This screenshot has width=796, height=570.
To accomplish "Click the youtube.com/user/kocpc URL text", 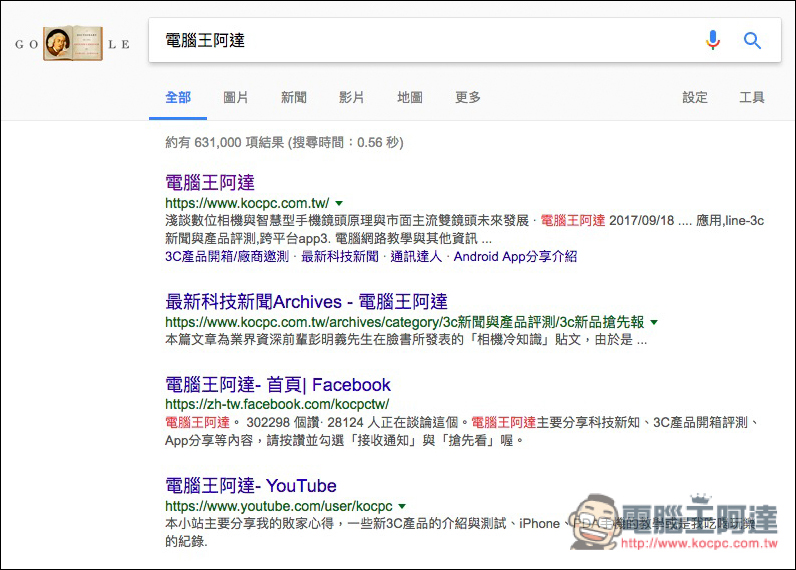I will point(279,506).
